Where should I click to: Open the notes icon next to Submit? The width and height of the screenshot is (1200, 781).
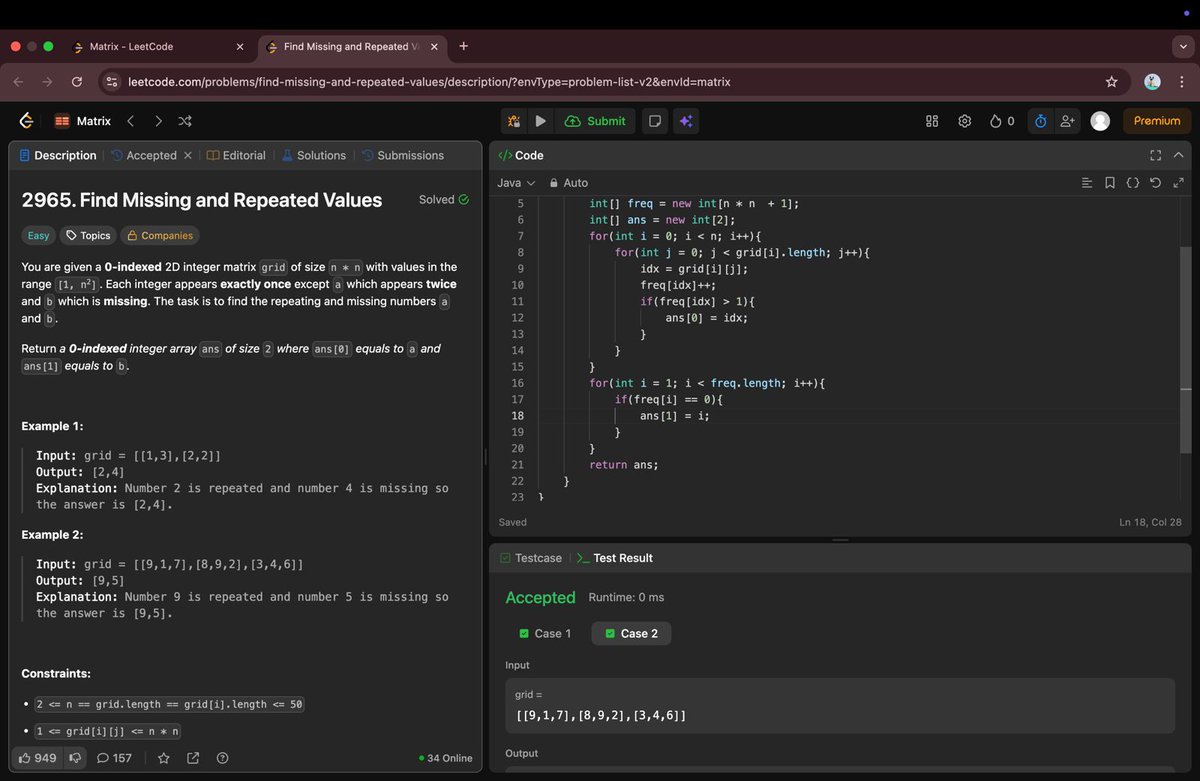[655, 121]
